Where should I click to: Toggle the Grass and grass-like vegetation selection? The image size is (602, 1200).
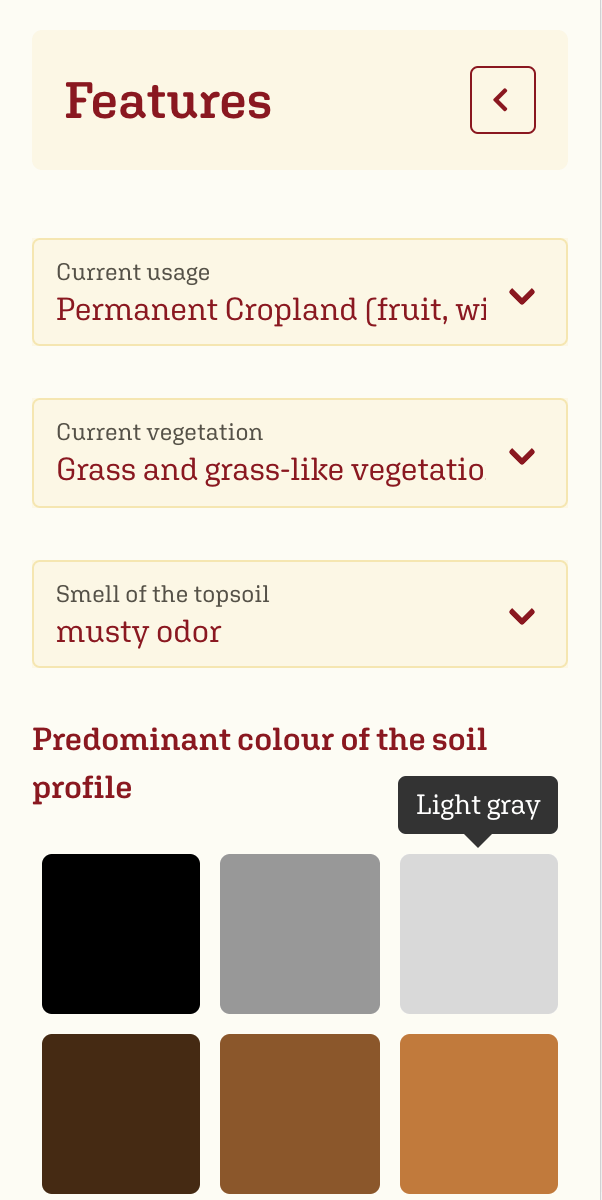270,469
